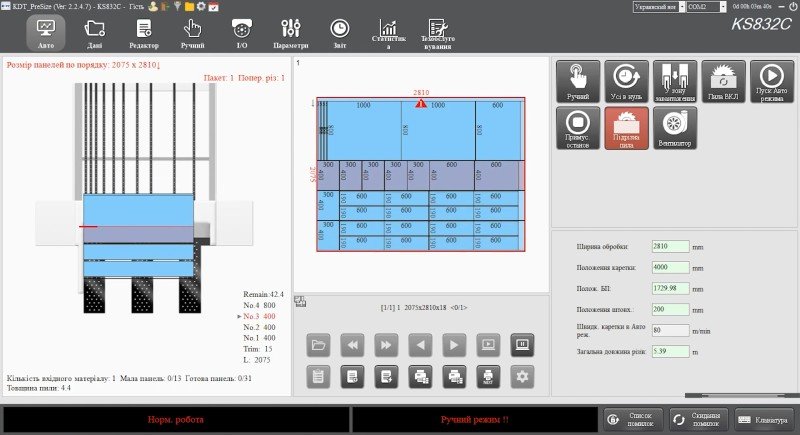Image resolution: width=800 pixels, height=435 pixels.
Task: Click the rewind double arrow button
Action: [x=351, y=345]
